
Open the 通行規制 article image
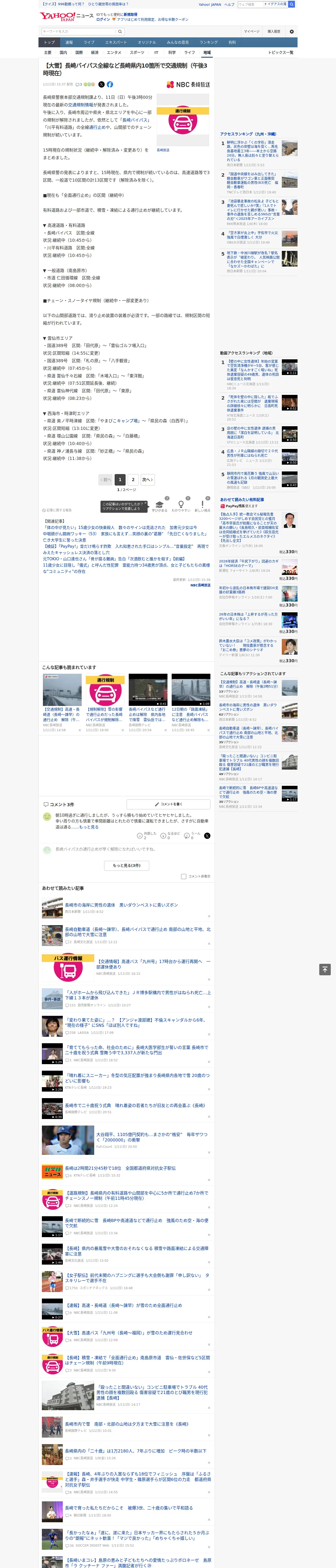[x=183, y=120]
